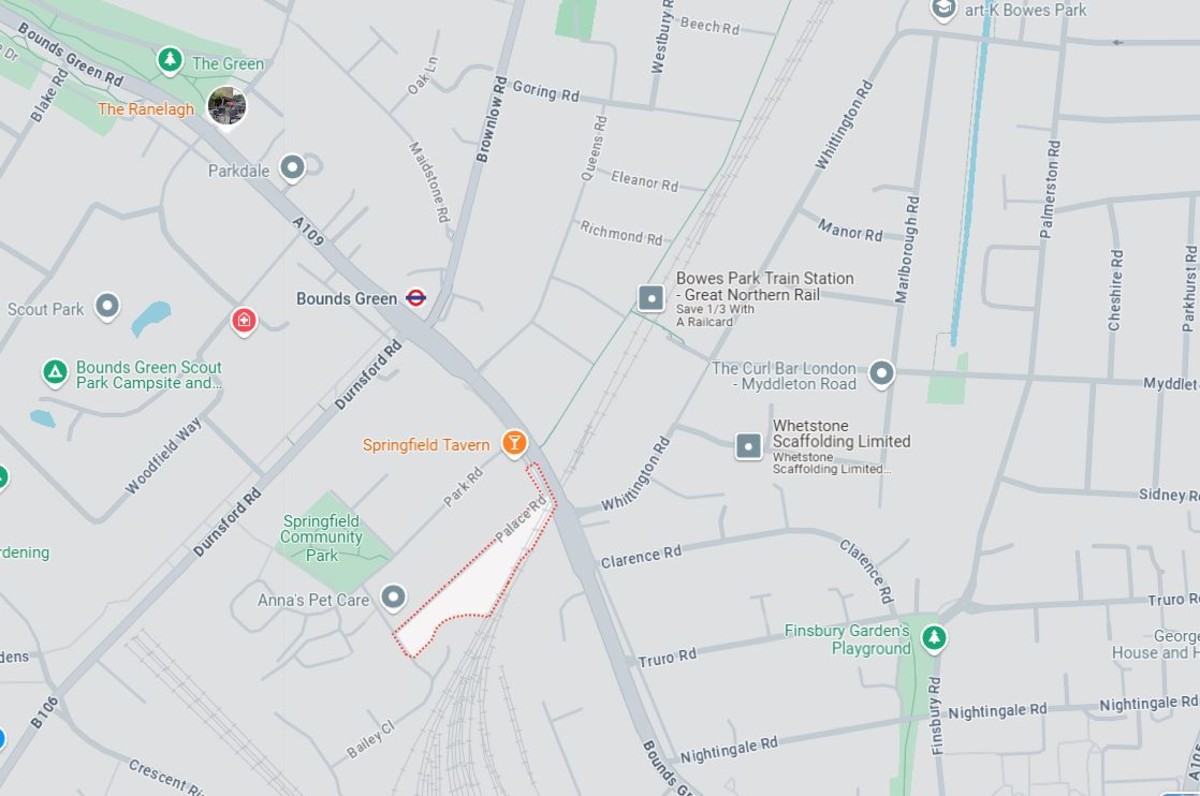Select the Springfield Tavern cocktail marker
The width and height of the screenshot is (1200, 796).
[514, 443]
